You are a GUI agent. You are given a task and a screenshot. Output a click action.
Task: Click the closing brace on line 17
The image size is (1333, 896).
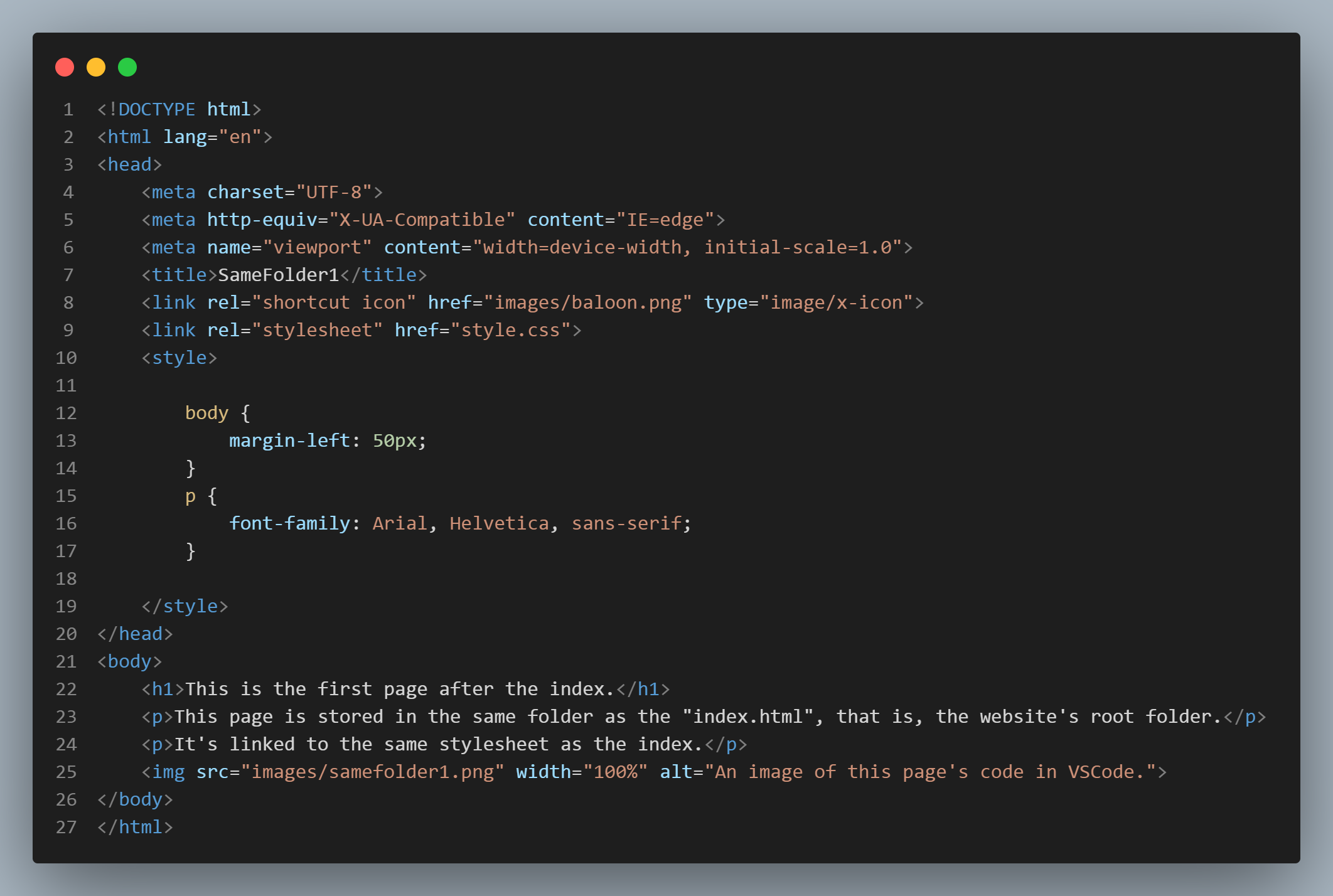(191, 551)
